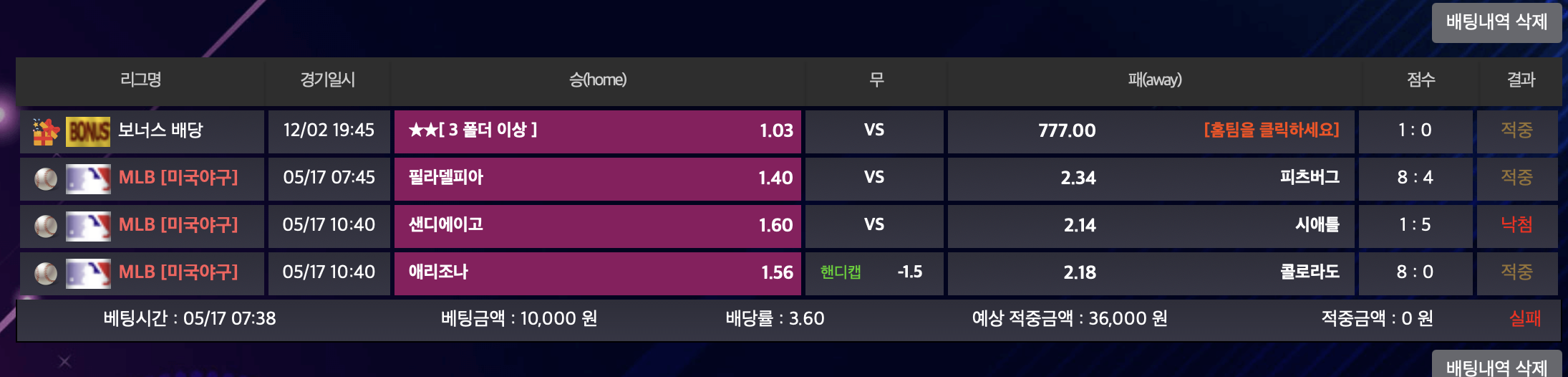Click the MLB logo in the 애리조나 row

[x=88, y=273]
